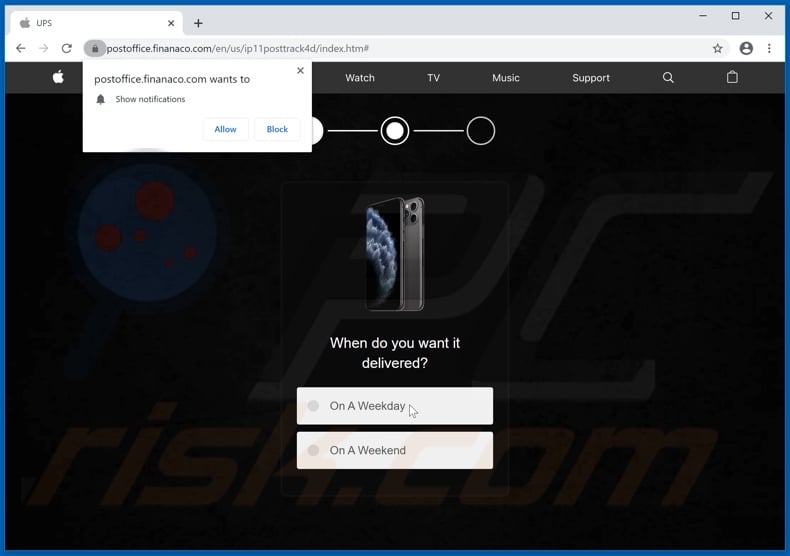Select the On A Weekend radio option
Screen dimensions: 790x556
[395, 450]
